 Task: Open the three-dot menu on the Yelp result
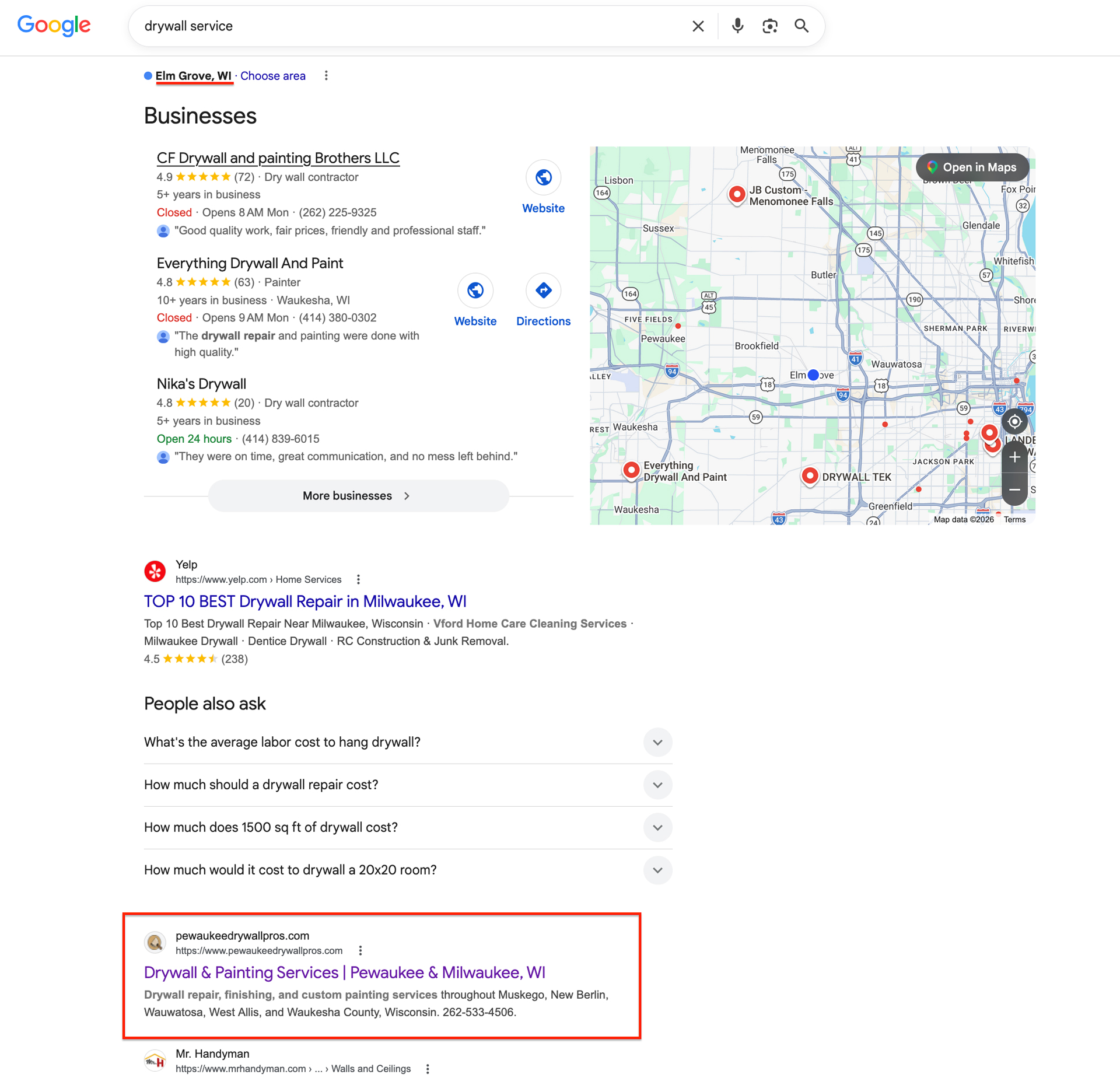(358, 579)
